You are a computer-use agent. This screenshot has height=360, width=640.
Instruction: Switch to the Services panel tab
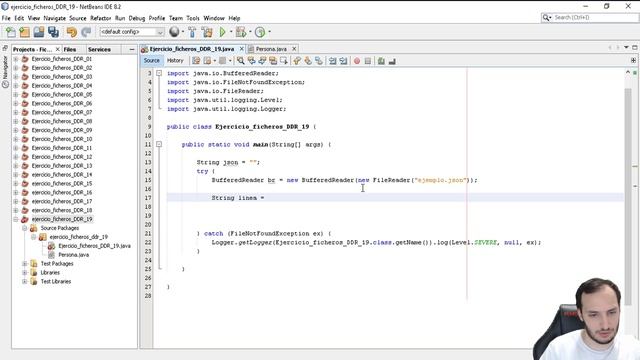coord(99,49)
